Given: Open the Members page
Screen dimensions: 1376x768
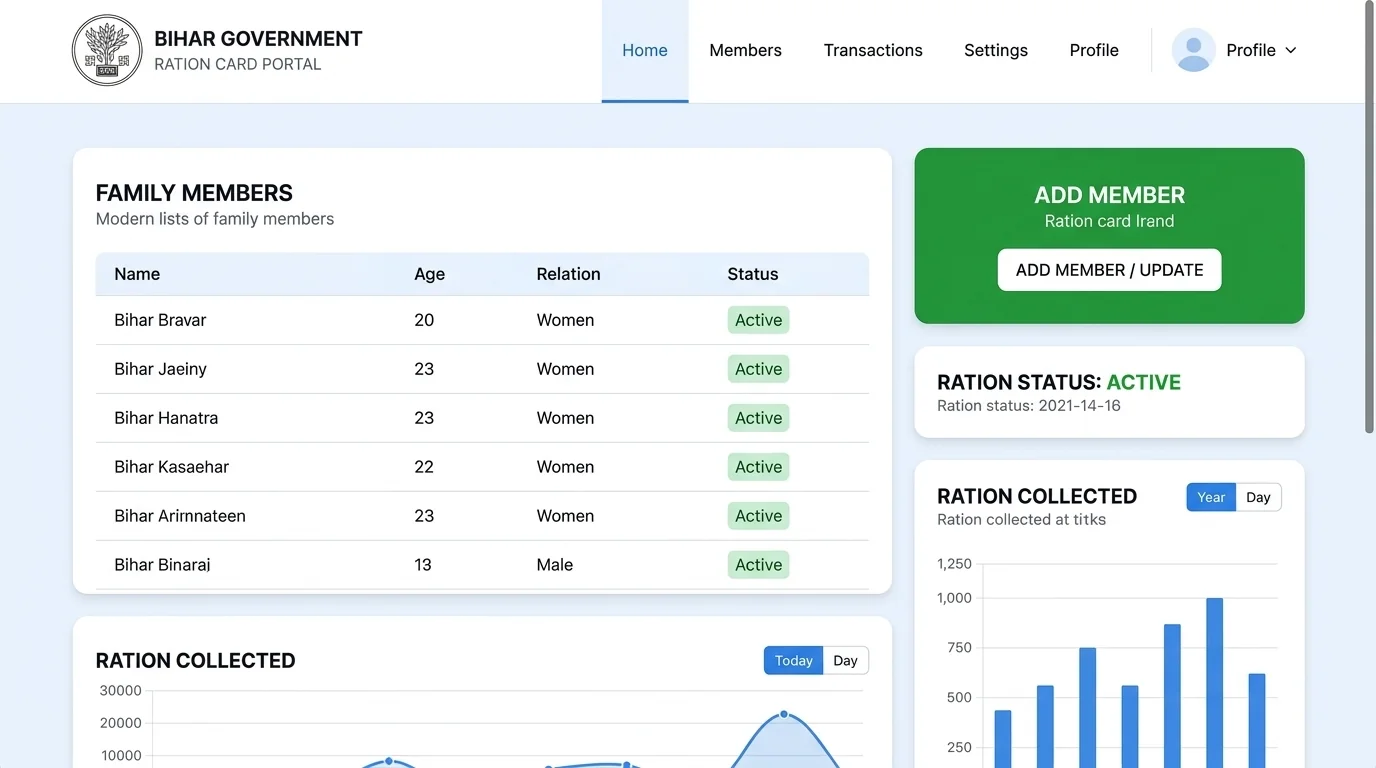Looking at the screenshot, I should tap(745, 50).
